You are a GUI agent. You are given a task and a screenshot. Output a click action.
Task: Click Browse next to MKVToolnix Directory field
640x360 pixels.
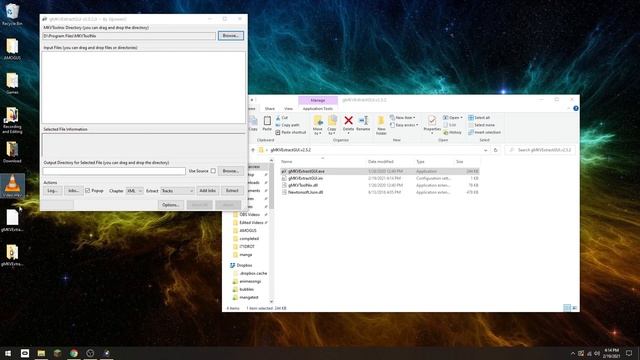coord(231,36)
